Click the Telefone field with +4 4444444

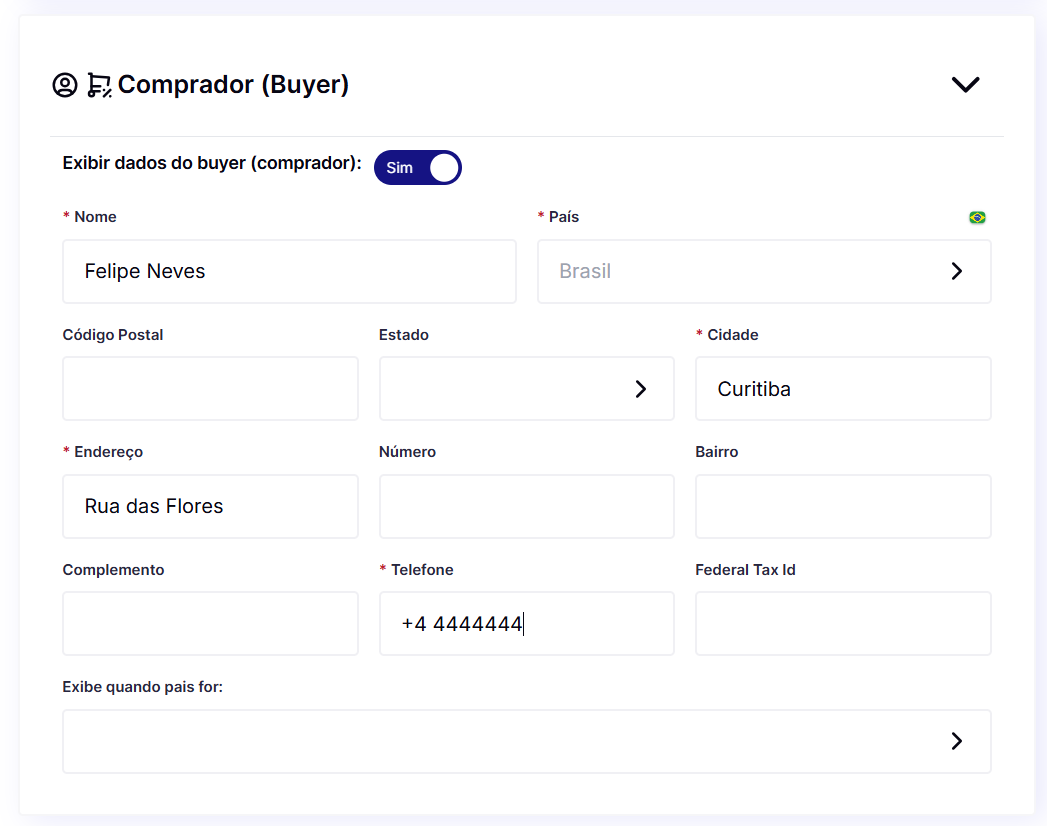point(526,624)
